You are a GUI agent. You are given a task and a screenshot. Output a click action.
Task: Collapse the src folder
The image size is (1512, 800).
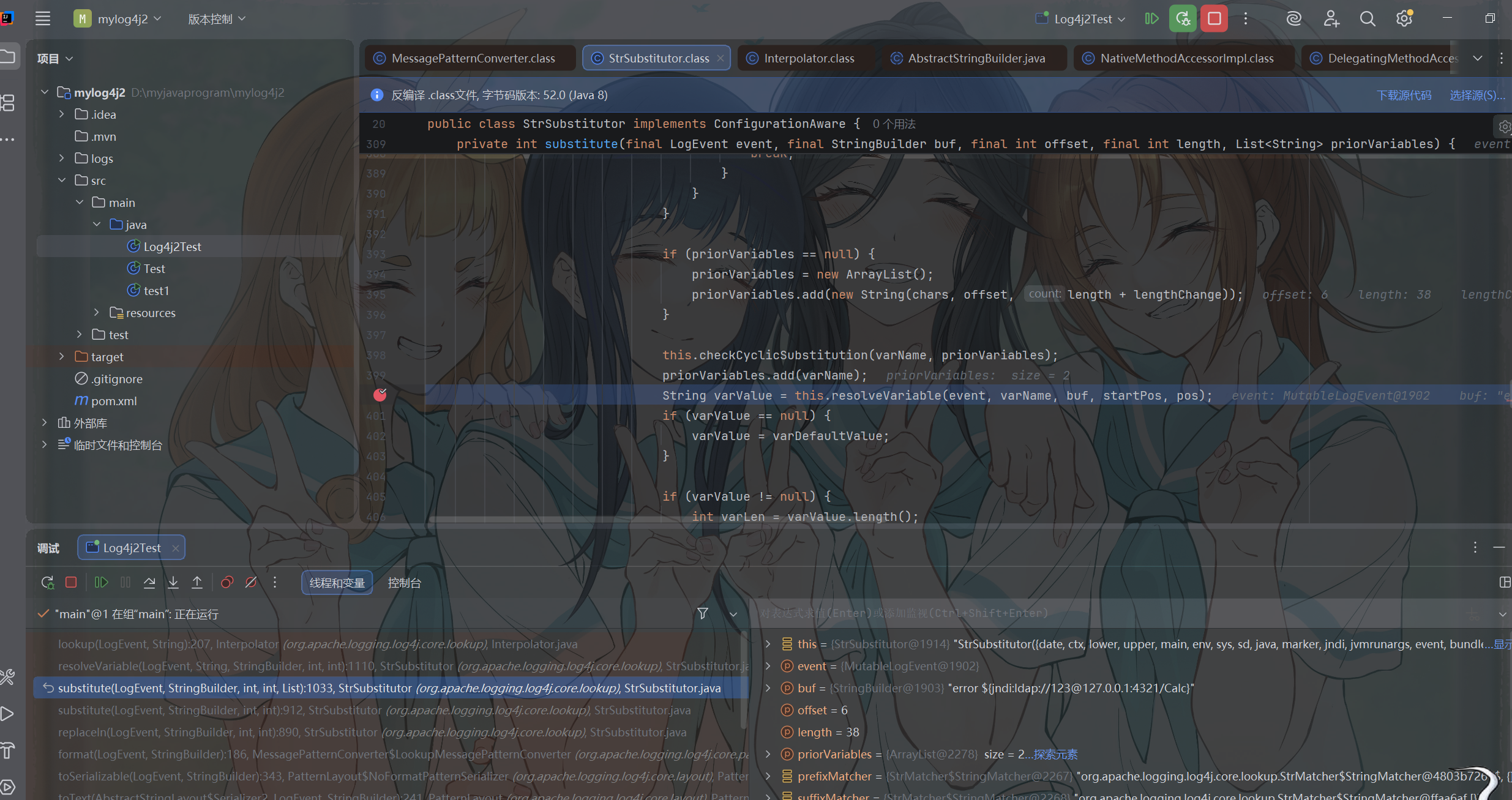(61, 181)
